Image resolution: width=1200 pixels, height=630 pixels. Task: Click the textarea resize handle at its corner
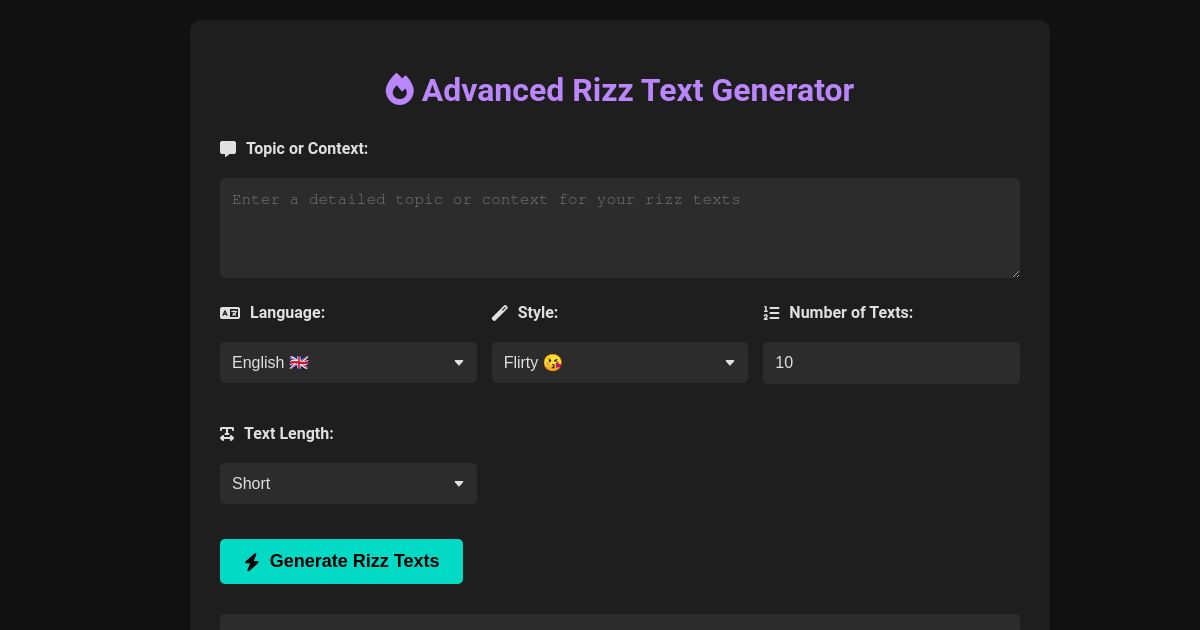(1015, 271)
